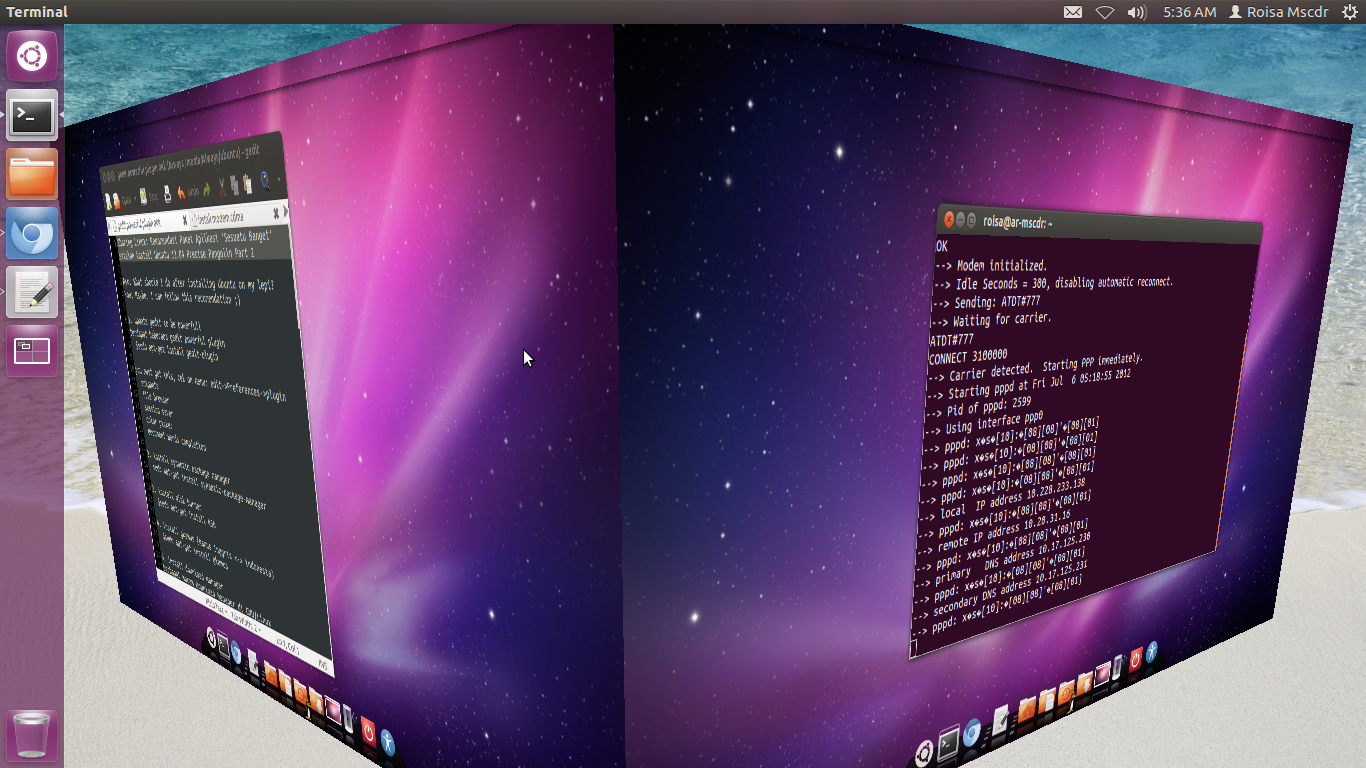Open the Roisa Mscdr user menu
Screen dimensions: 1366x768
[x=1278, y=12]
